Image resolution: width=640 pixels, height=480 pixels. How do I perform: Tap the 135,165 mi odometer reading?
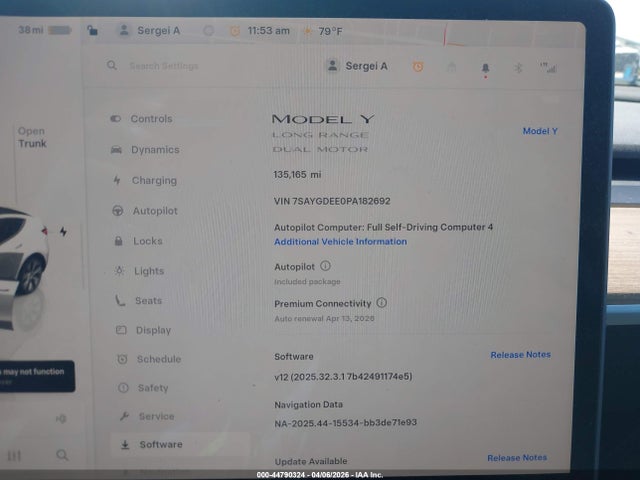297,175
